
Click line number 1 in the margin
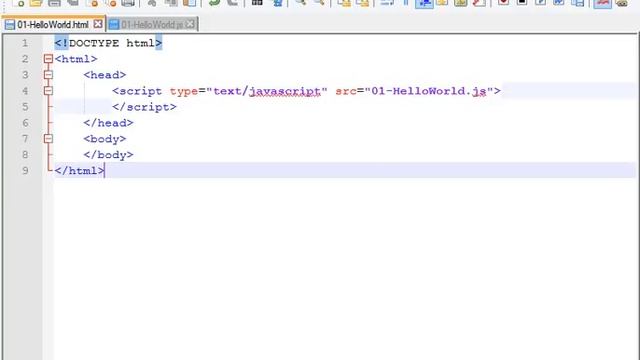[x=25, y=43]
